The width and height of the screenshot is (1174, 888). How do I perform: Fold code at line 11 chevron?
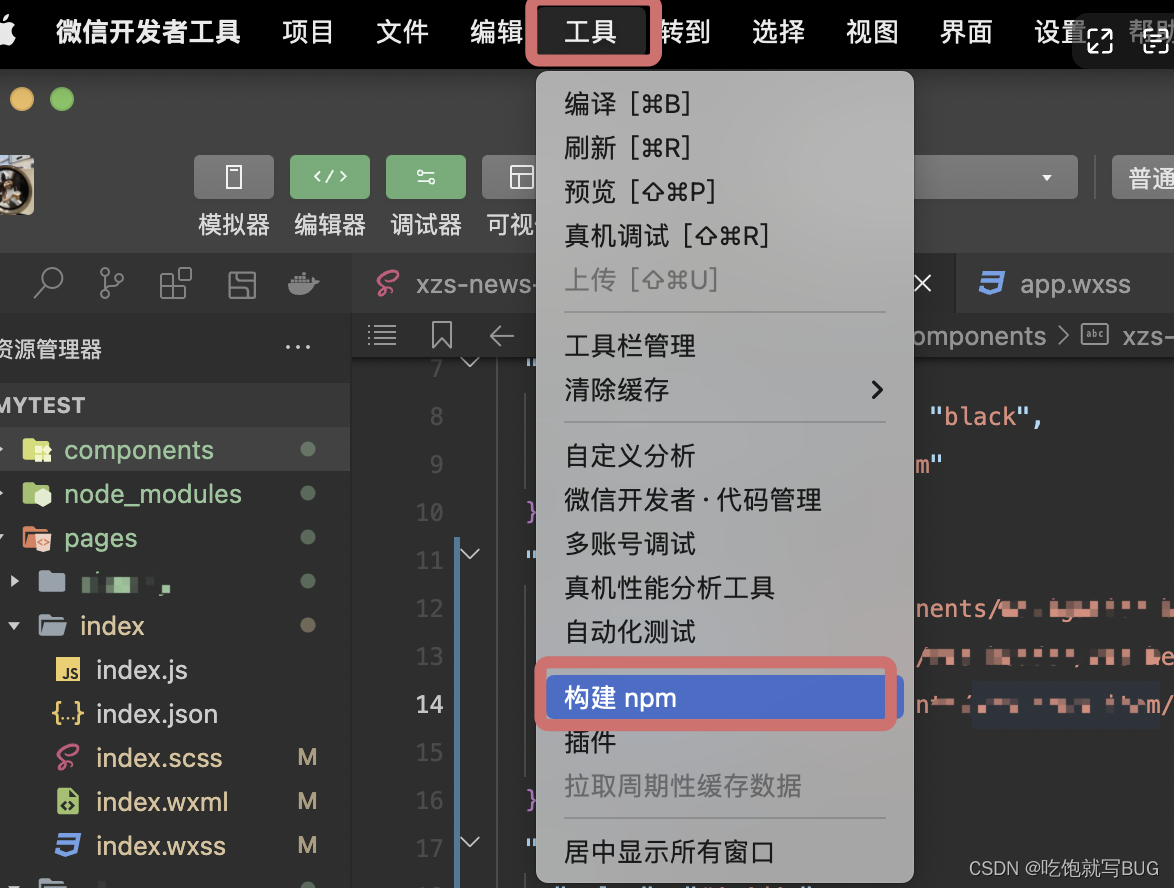tap(469, 554)
